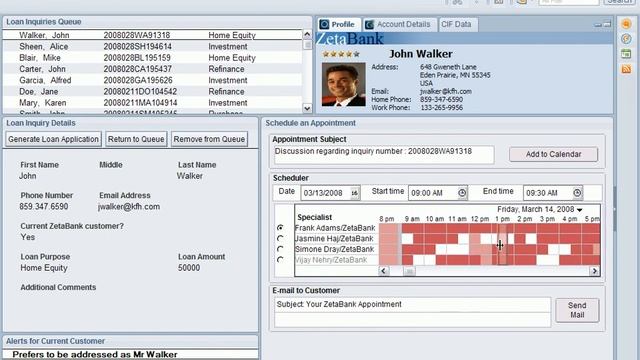640x360 pixels.
Task: Switch to the Profile tab
Action: [x=338, y=24]
